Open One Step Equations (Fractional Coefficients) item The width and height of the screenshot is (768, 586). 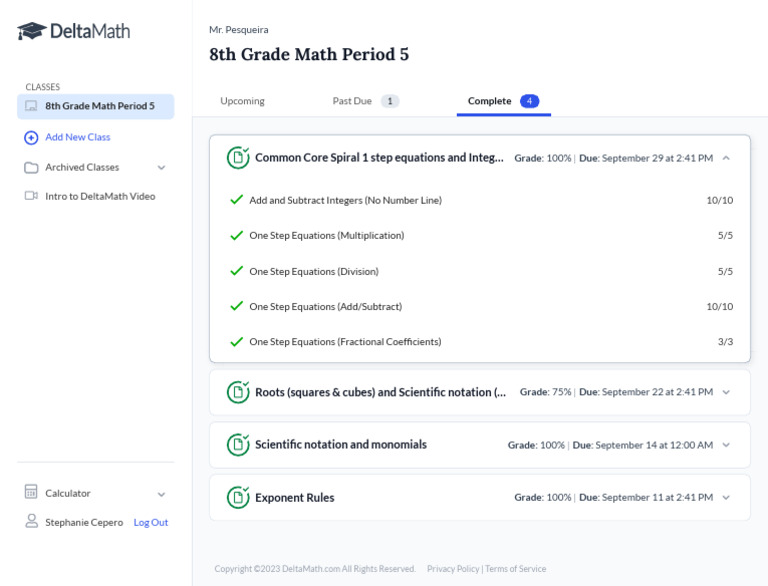[345, 342]
